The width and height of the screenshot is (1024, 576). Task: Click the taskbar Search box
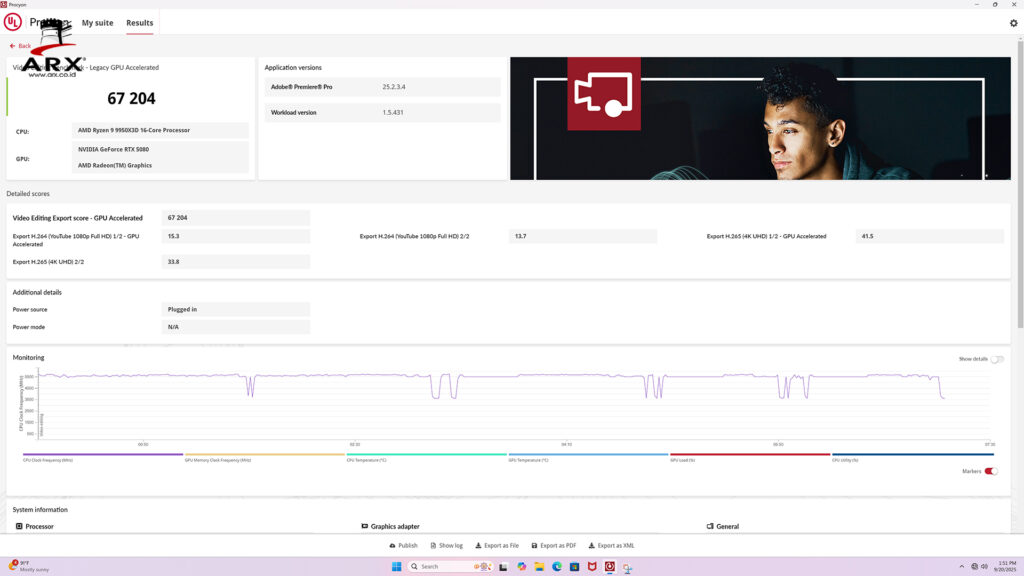[440, 567]
